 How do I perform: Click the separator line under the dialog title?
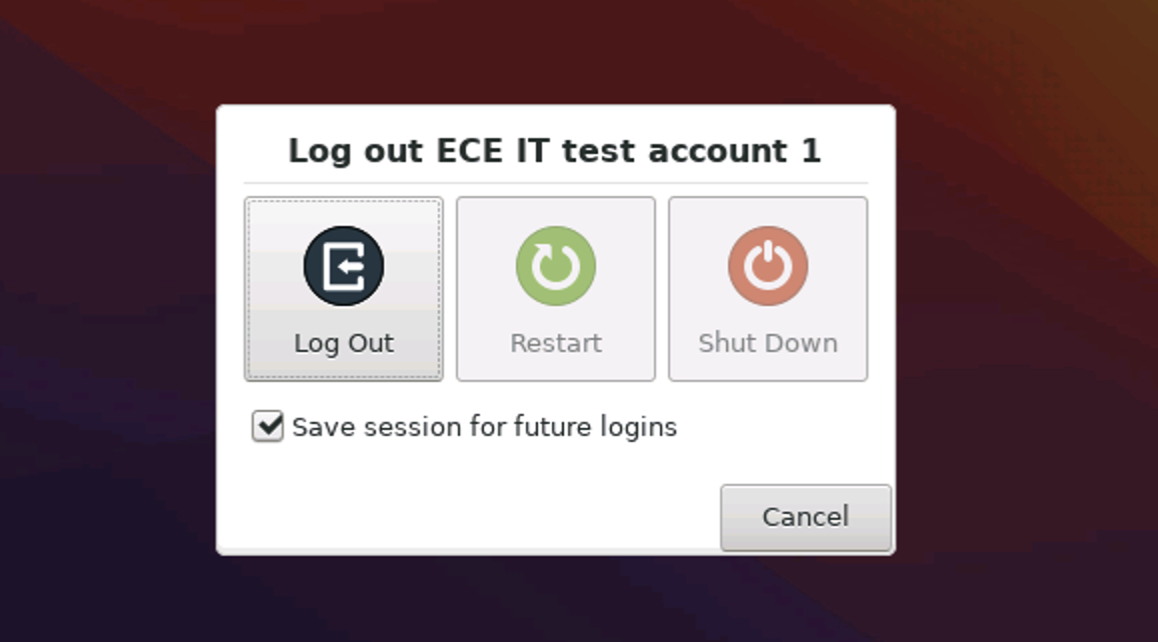coord(555,183)
